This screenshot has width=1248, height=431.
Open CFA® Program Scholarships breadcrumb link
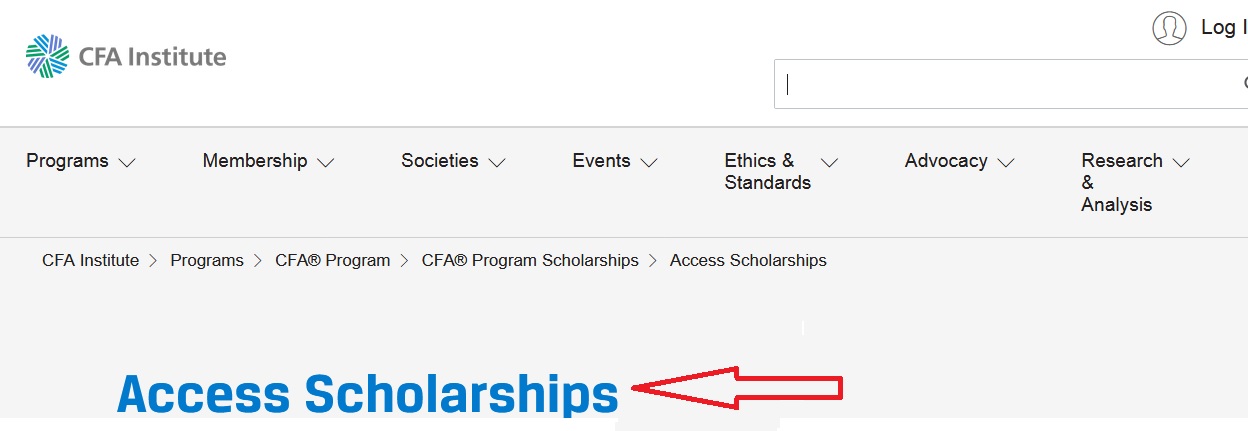(530, 261)
